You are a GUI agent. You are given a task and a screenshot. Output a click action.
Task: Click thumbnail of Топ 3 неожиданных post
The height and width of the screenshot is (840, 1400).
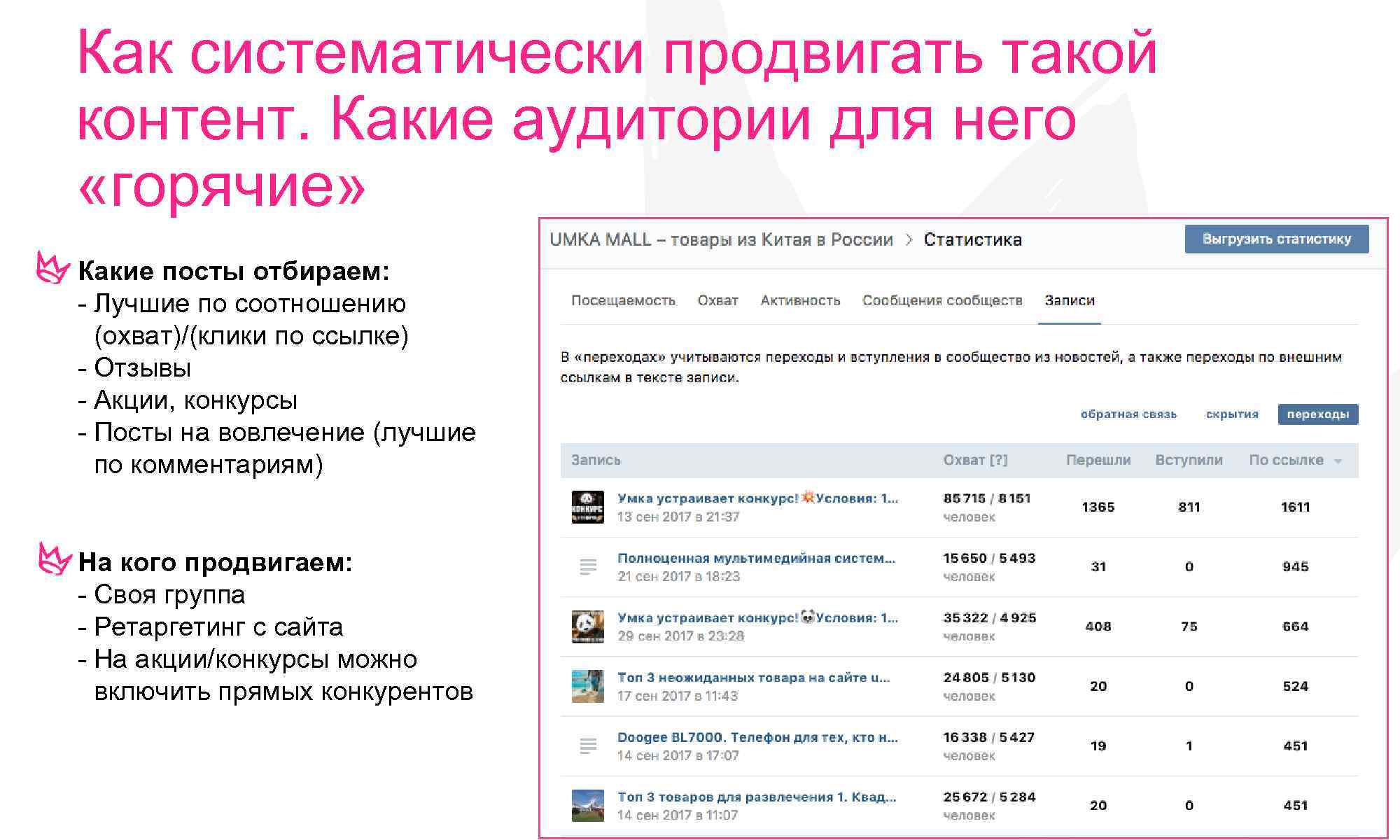(x=588, y=686)
